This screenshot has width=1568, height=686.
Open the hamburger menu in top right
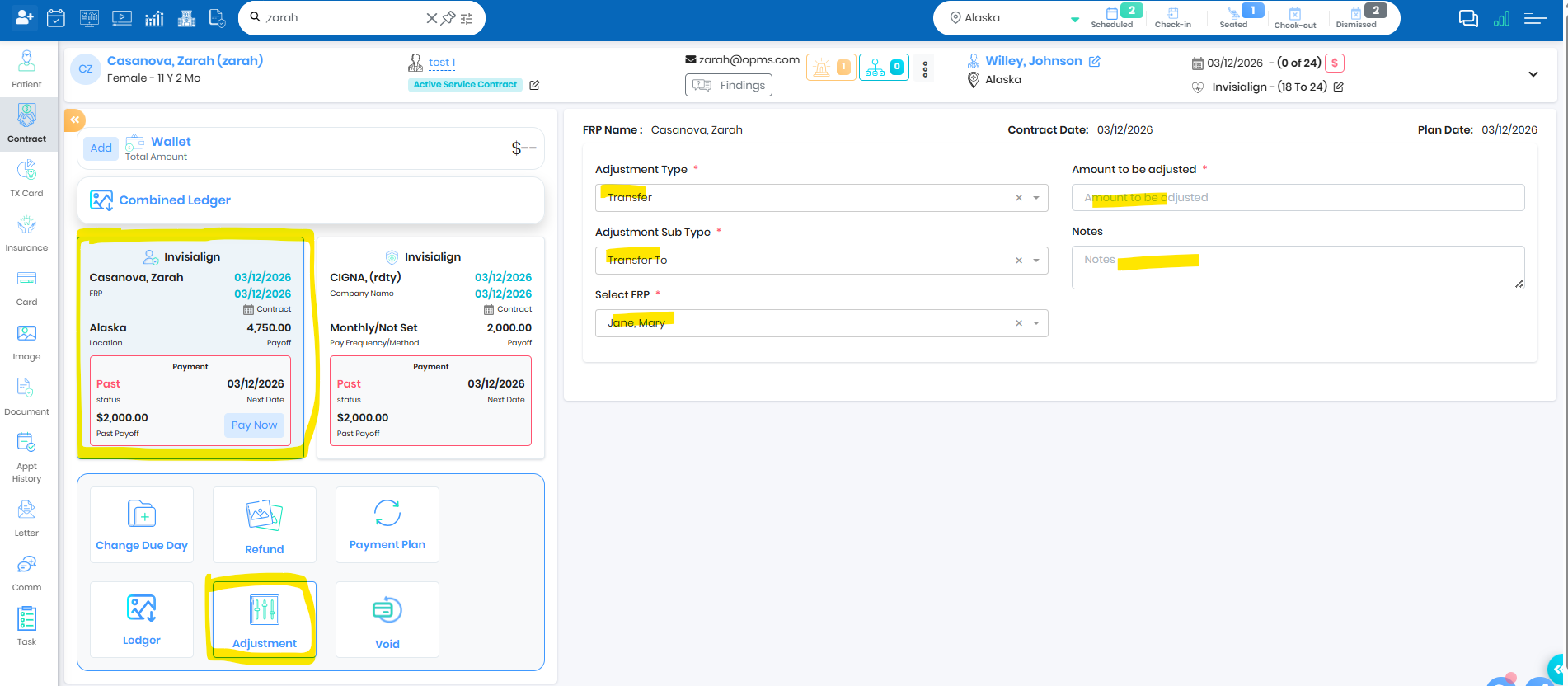1535,18
